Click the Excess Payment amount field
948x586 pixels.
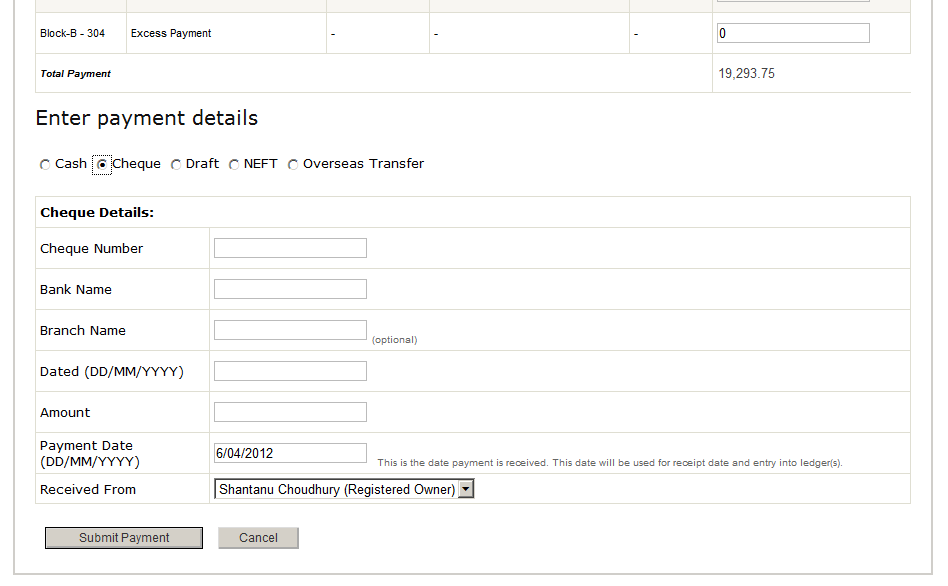coord(793,33)
